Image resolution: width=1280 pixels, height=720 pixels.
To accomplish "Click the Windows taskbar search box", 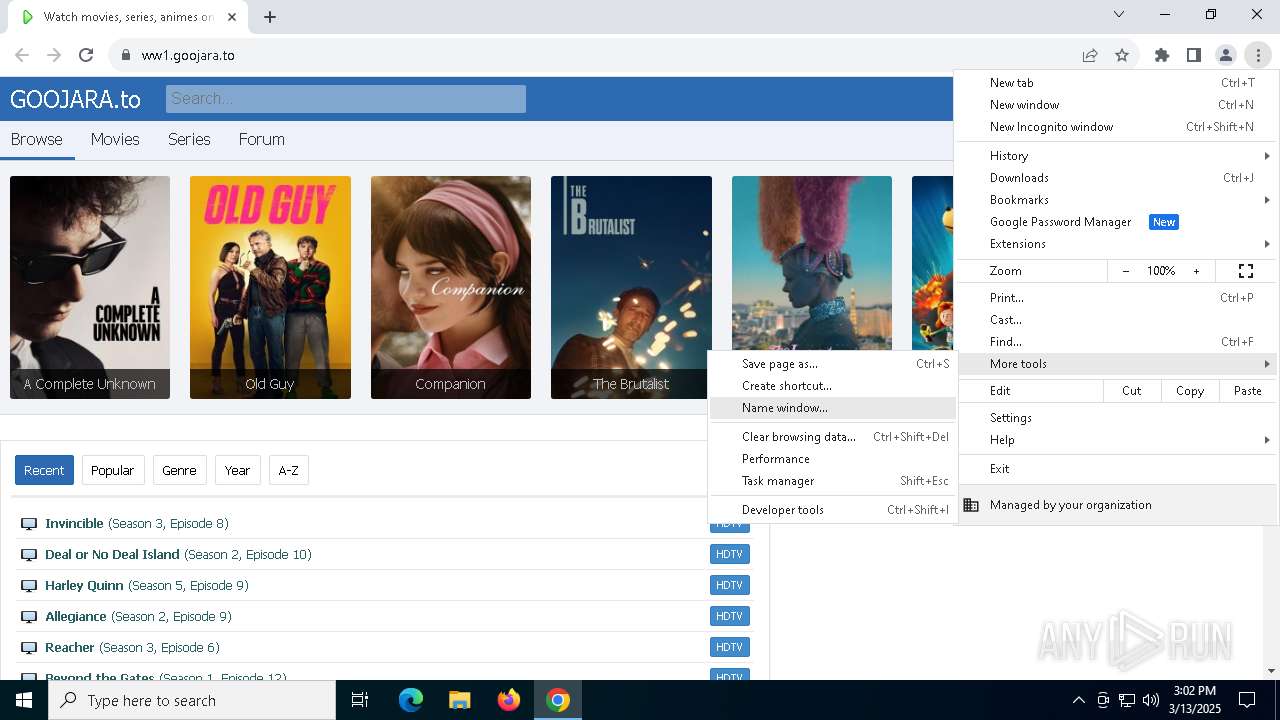I will click(192, 700).
